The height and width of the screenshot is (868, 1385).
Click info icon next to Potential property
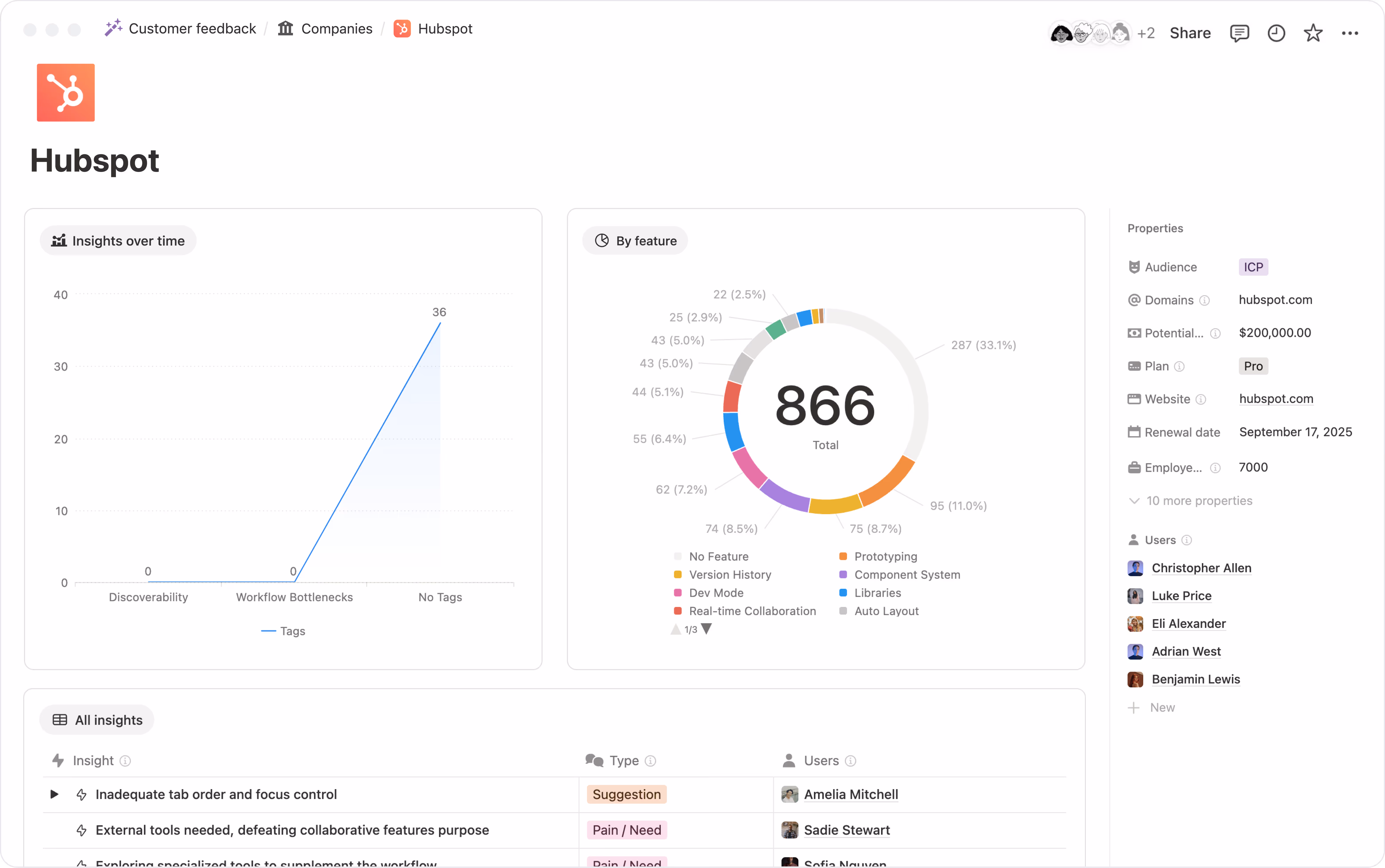1215,334
